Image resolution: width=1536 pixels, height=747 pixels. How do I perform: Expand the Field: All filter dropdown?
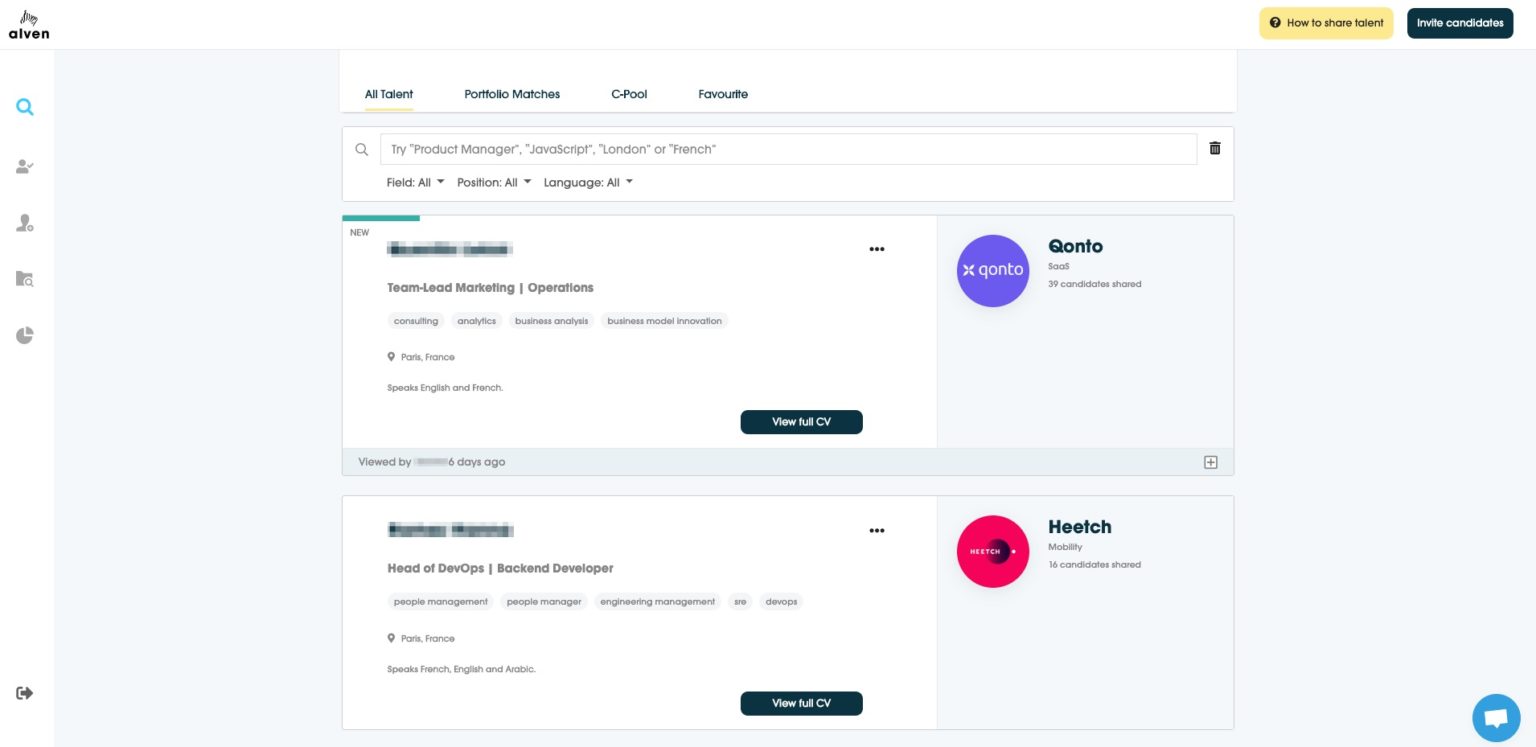point(416,182)
